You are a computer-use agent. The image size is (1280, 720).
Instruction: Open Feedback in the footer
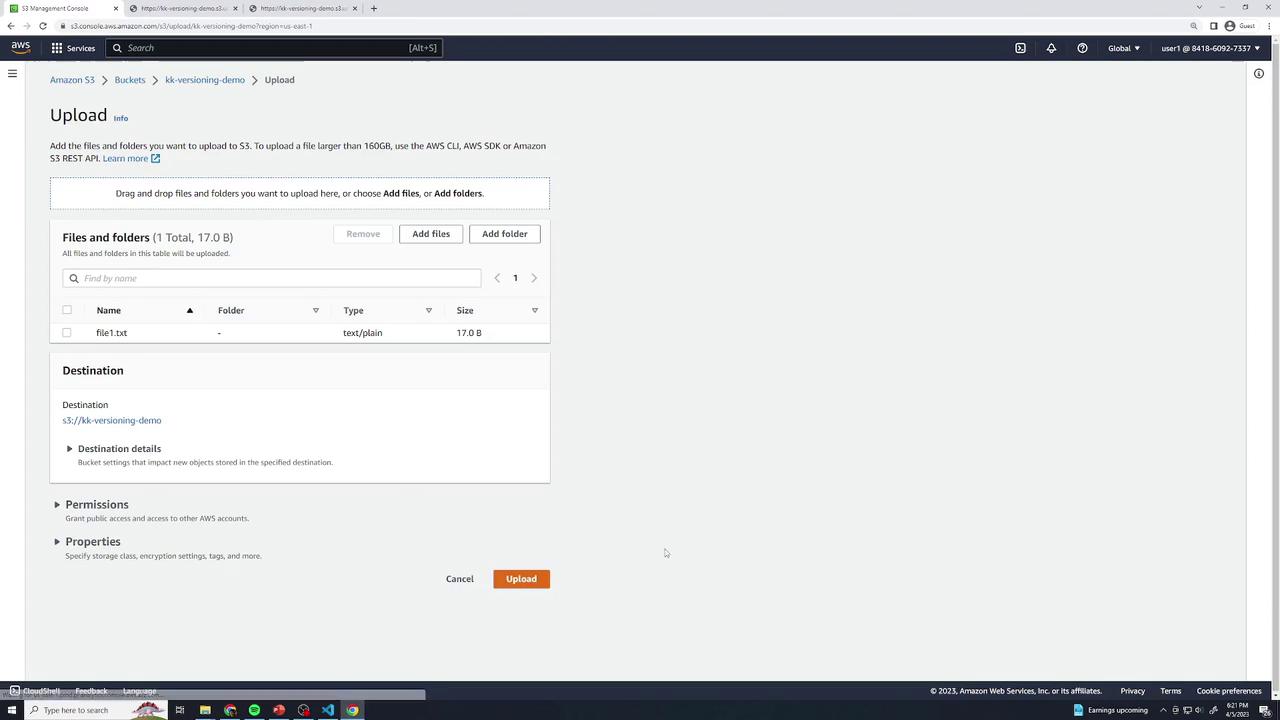[91, 691]
